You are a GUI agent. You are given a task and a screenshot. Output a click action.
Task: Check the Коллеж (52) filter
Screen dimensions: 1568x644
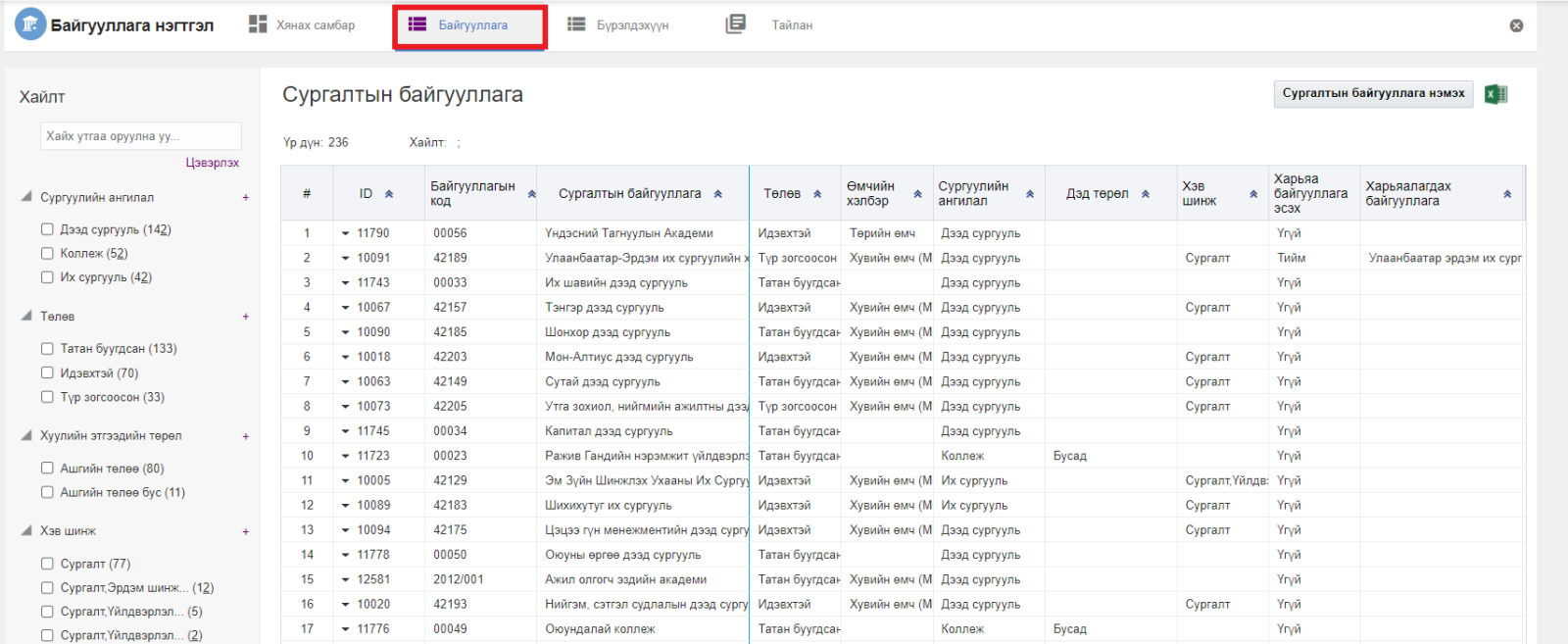point(47,253)
